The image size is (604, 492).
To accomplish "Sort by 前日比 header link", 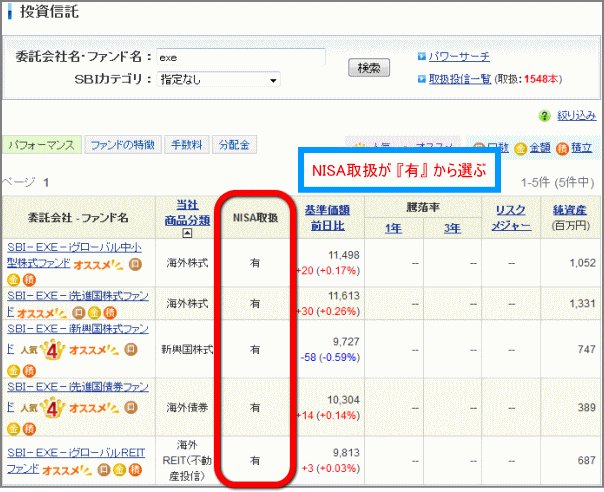I will (x=327, y=226).
